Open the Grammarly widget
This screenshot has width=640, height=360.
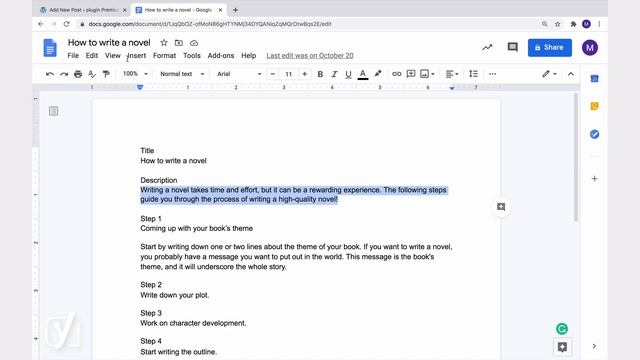point(562,329)
